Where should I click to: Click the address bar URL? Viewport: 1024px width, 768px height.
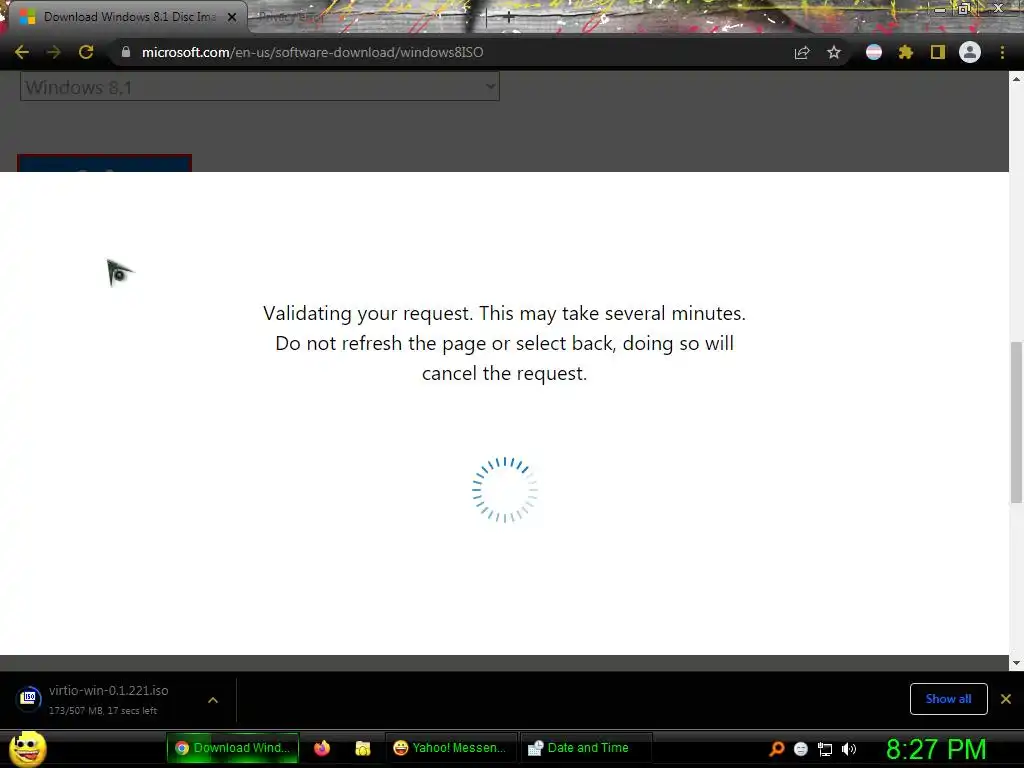[x=312, y=52]
